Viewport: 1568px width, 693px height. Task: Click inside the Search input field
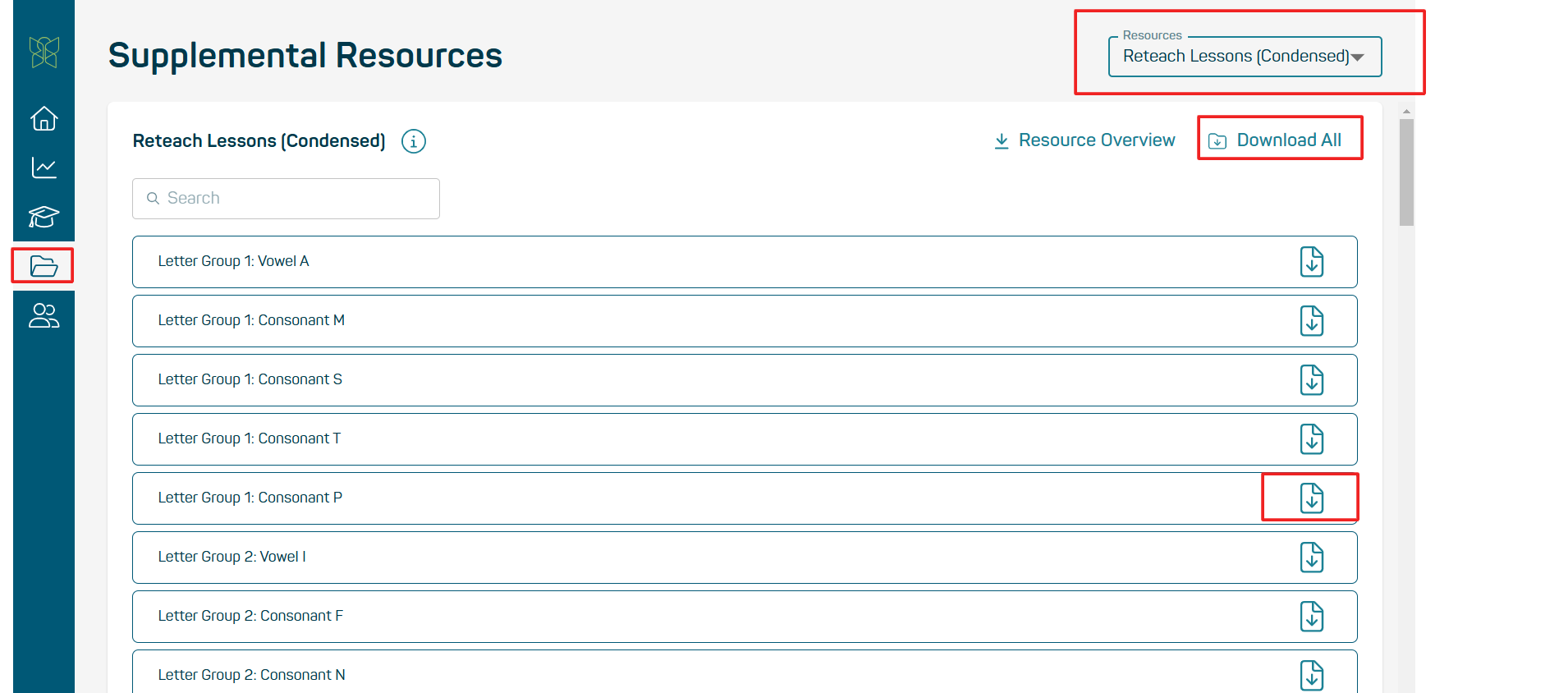point(285,198)
